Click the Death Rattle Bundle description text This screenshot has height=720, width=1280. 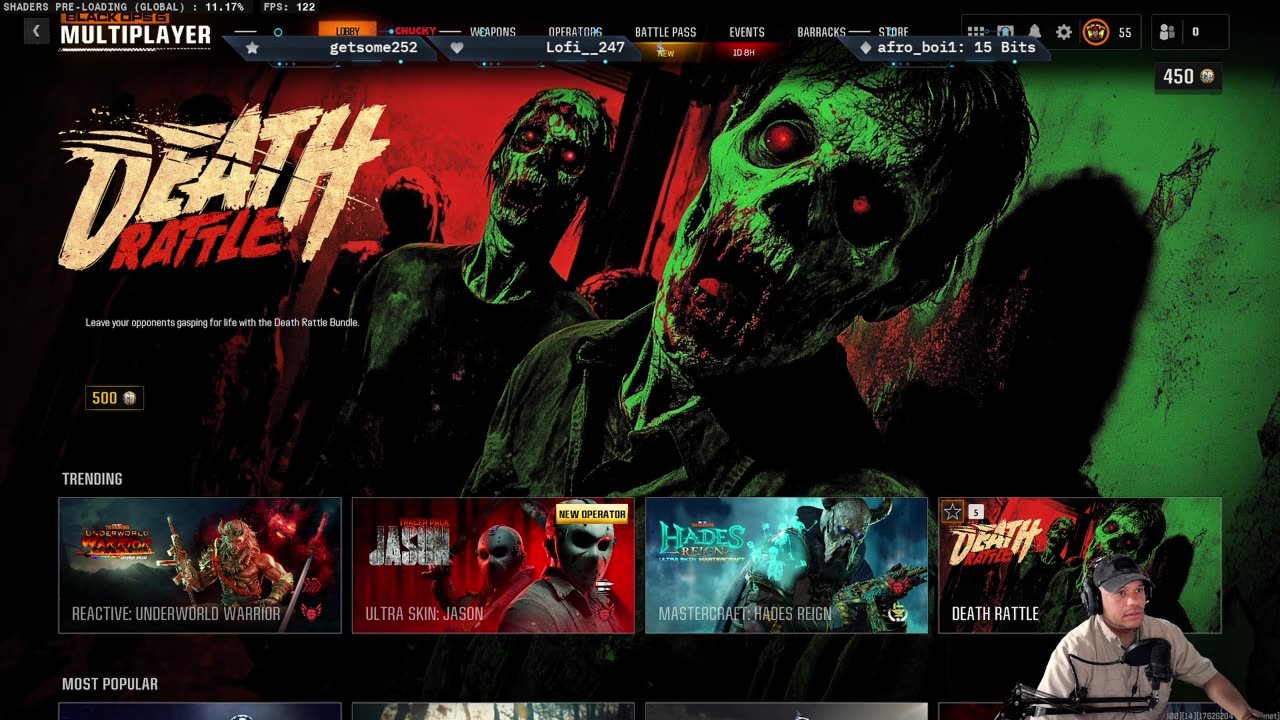point(222,323)
